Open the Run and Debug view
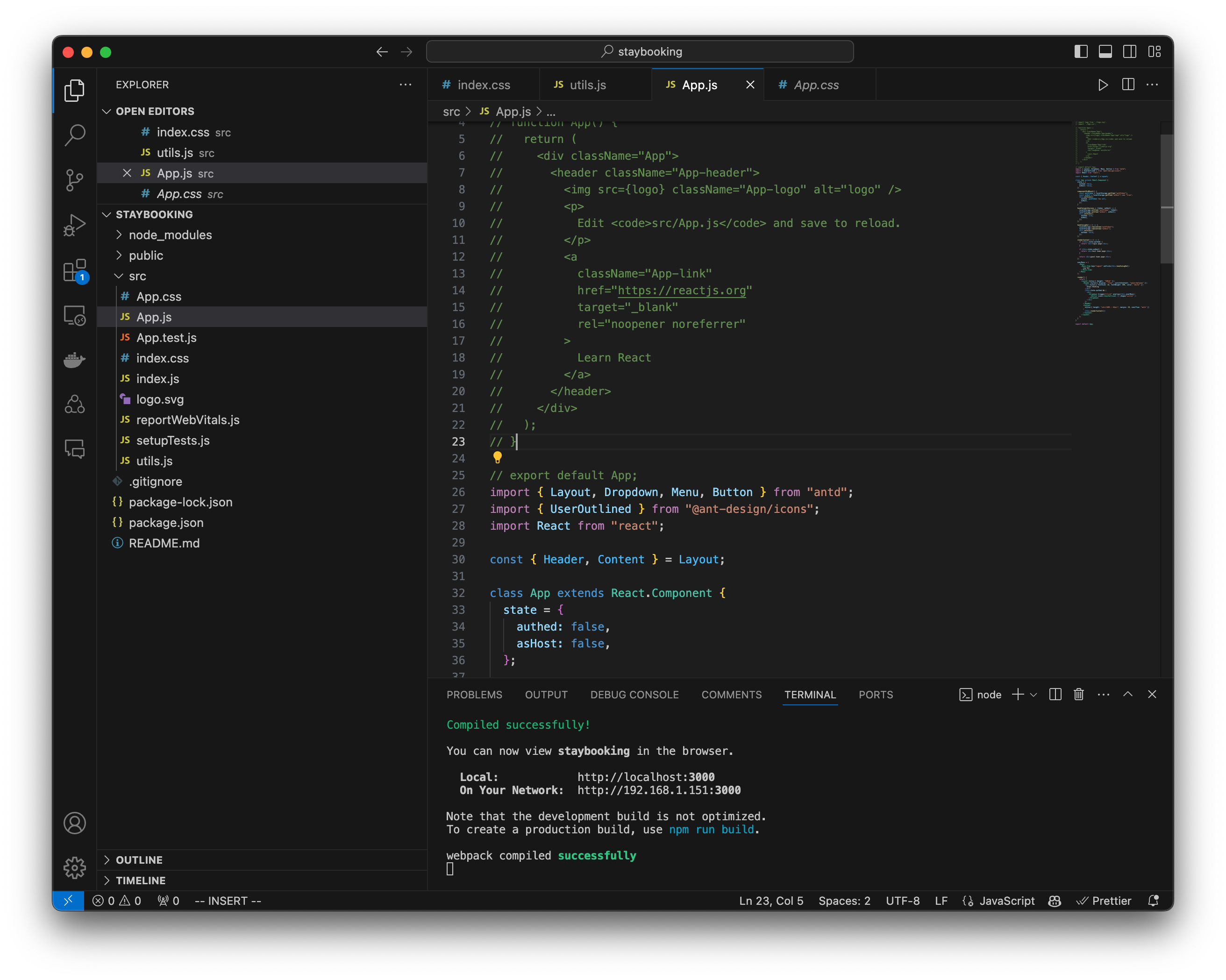The height and width of the screenshot is (980, 1226). (74, 225)
